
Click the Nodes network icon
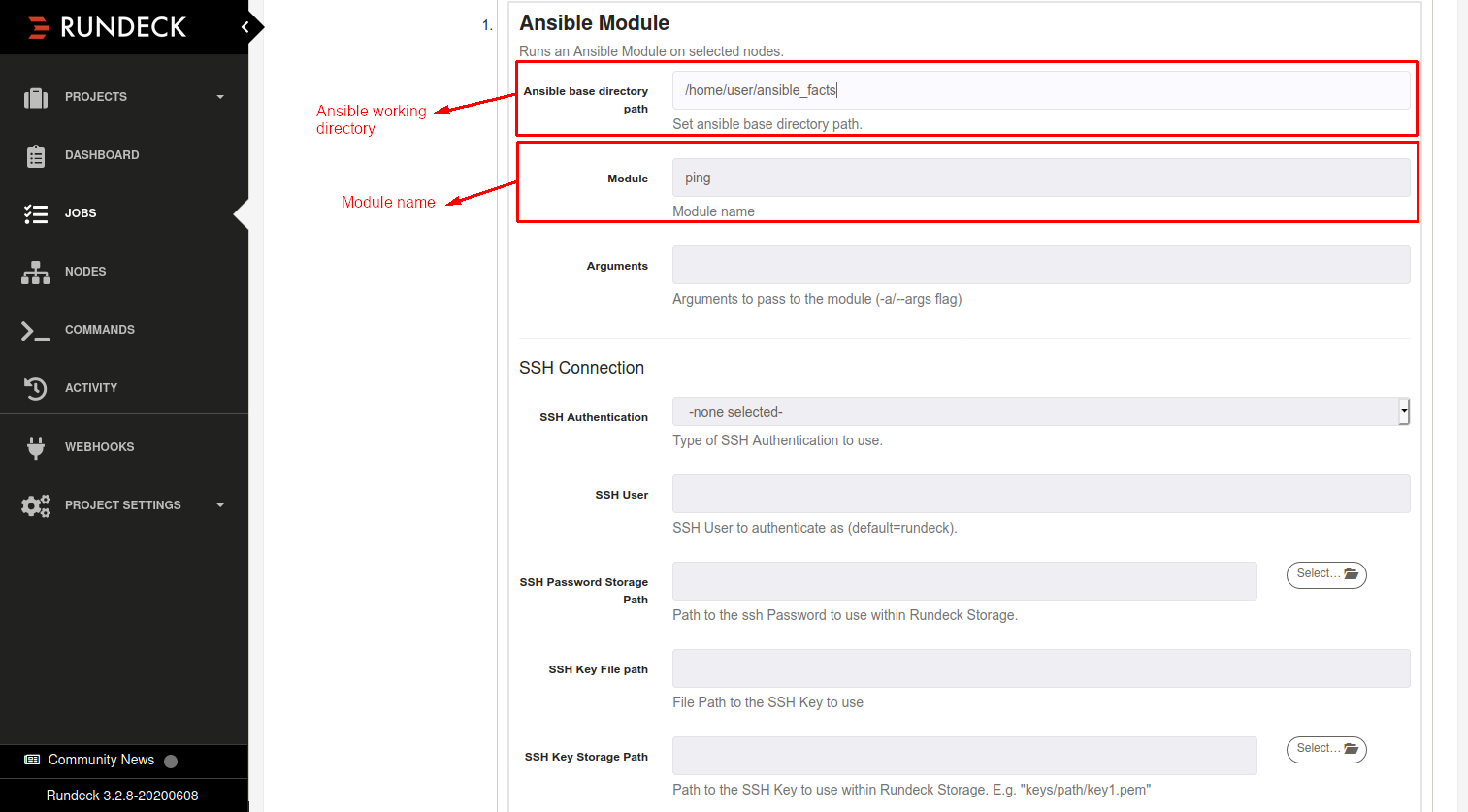(36, 272)
